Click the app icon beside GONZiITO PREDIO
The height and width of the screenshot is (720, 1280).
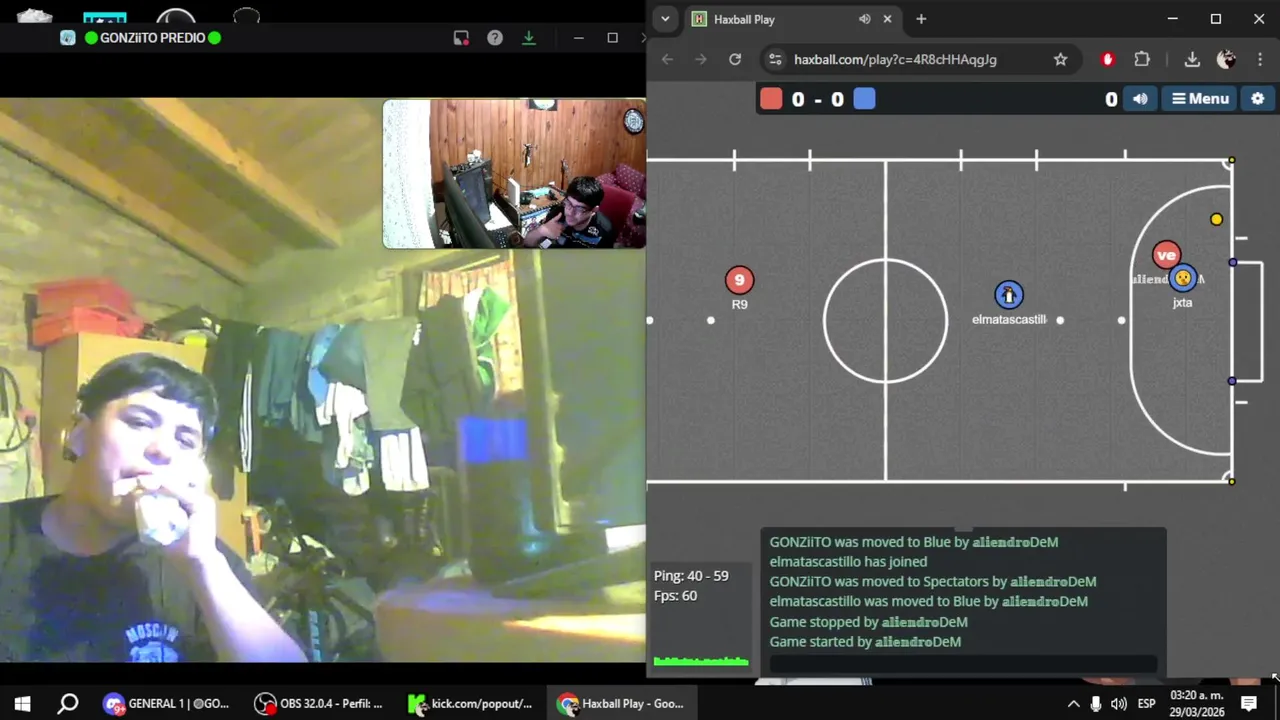click(x=67, y=38)
